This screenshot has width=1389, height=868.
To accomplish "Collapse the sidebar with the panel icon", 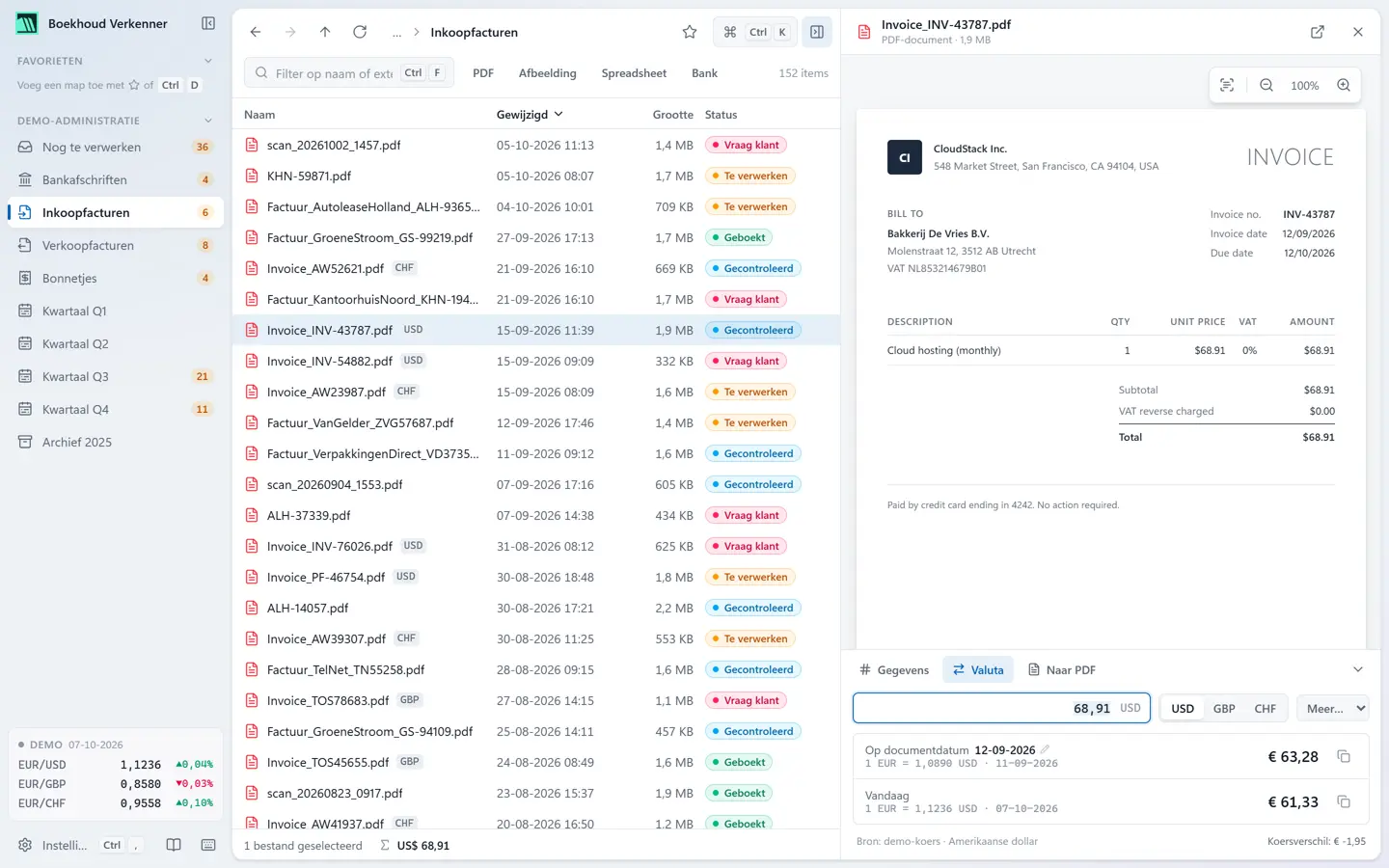I will pos(208,23).
